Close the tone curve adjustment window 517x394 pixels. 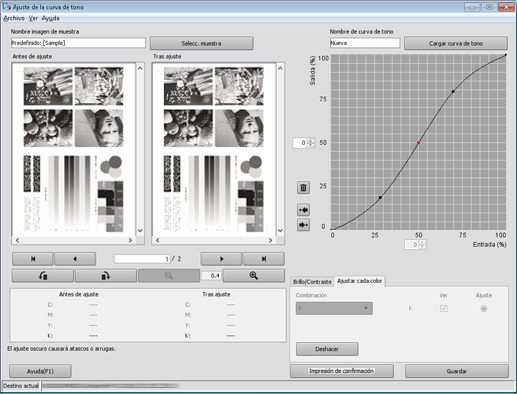click(x=507, y=7)
